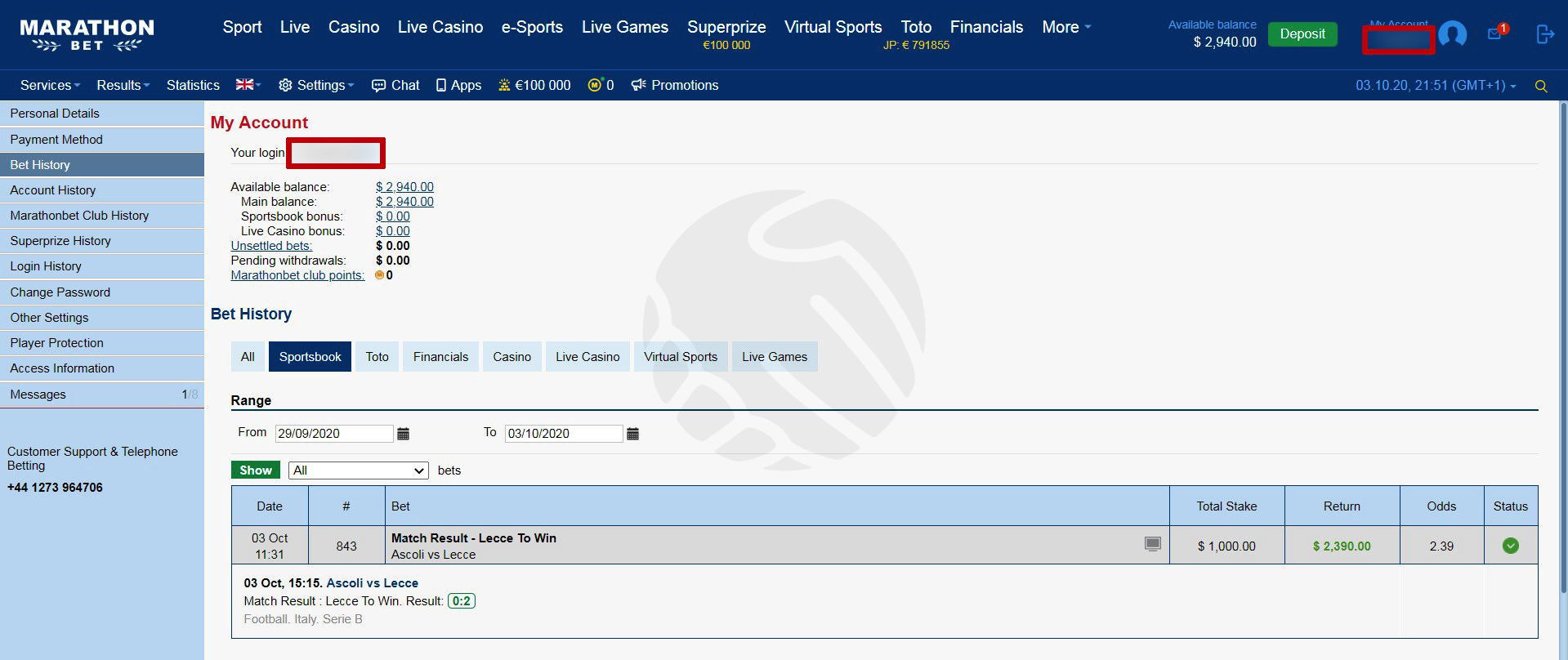
Task: Open the Casino section
Action: [x=354, y=27]
